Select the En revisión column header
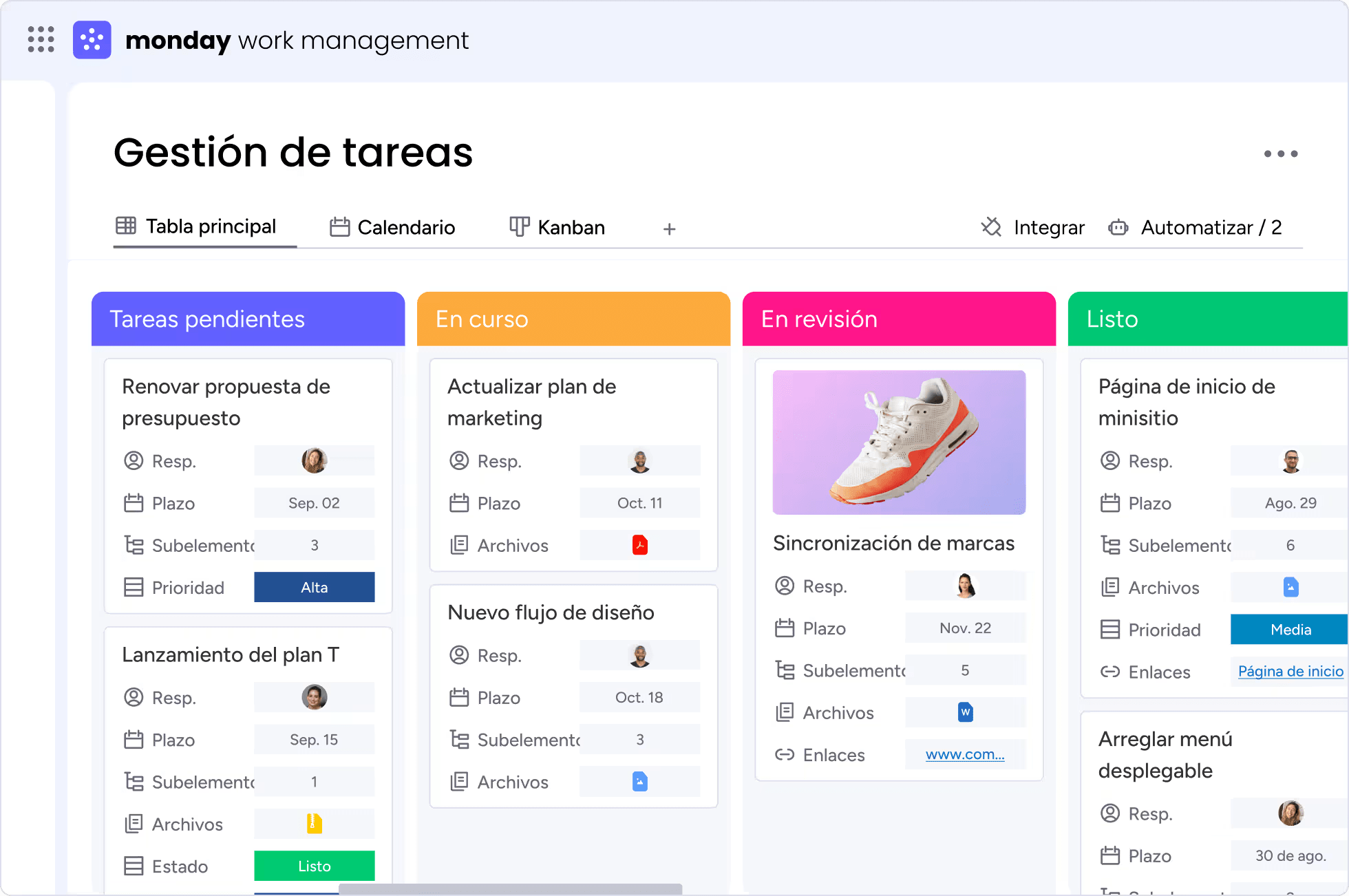 coord(899,319)
